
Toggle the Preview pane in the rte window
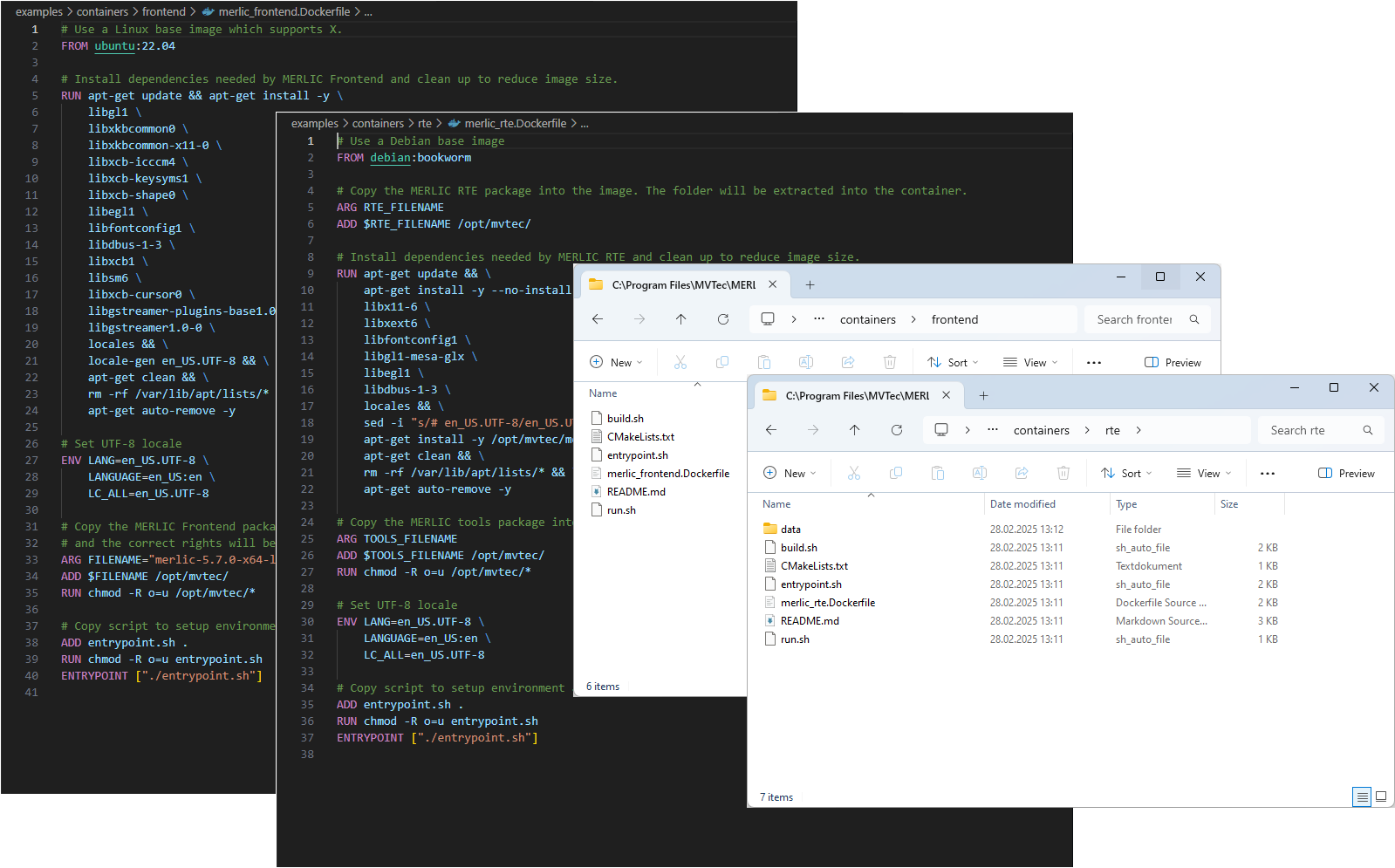tap(1346, 473)
